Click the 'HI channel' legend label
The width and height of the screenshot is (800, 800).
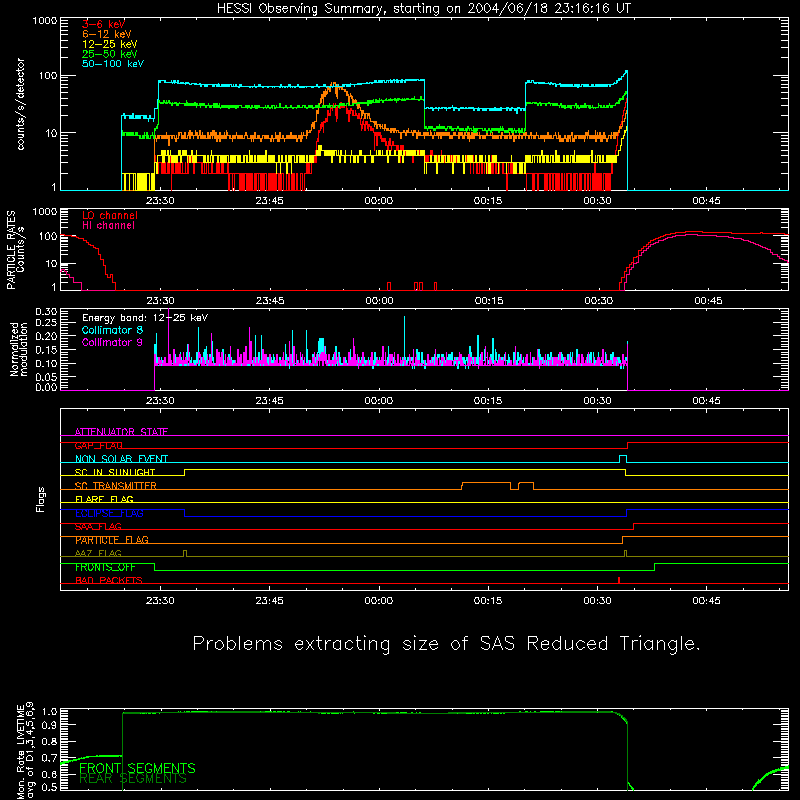108,226
